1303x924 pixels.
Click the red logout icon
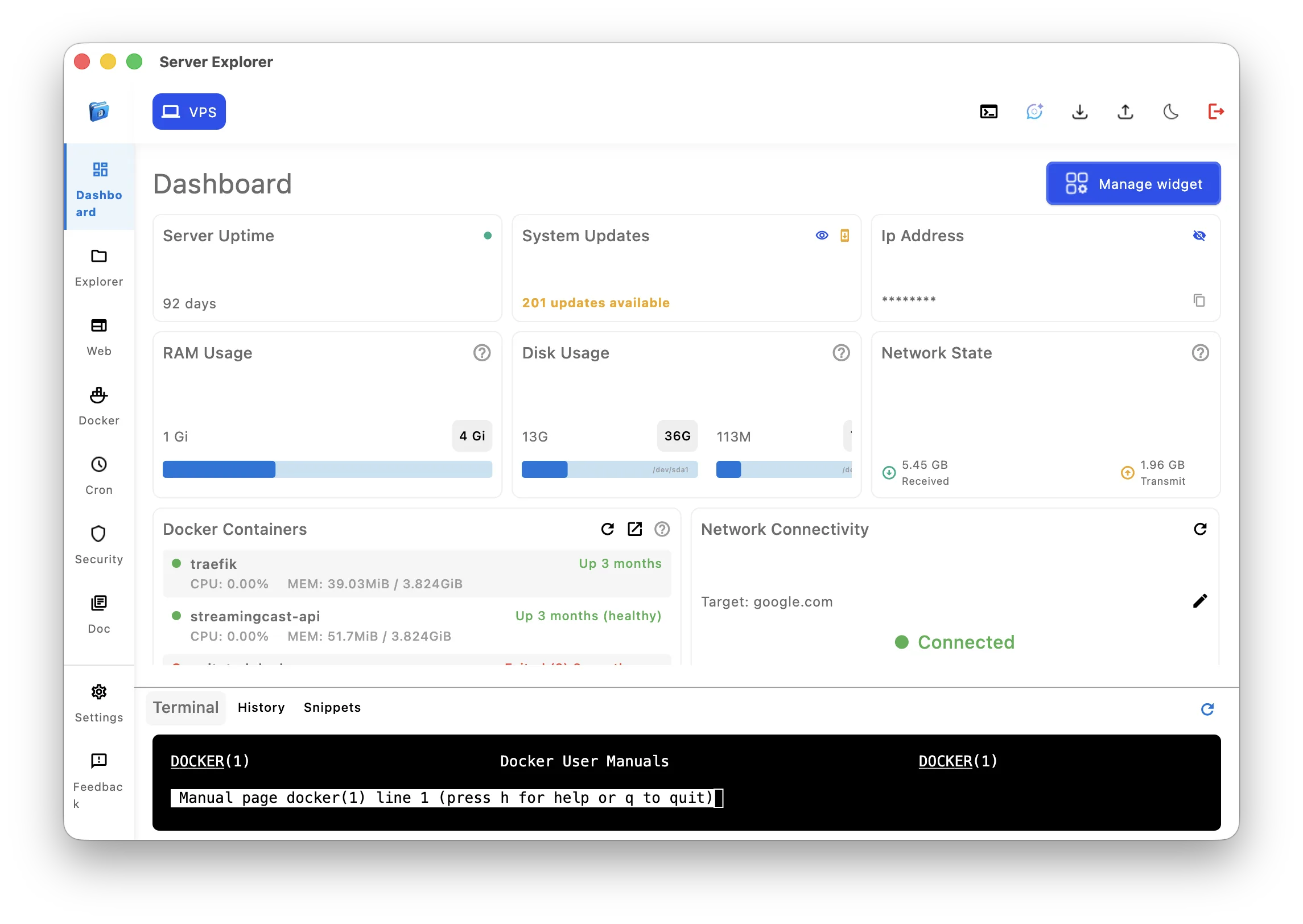coord(1215,112)
